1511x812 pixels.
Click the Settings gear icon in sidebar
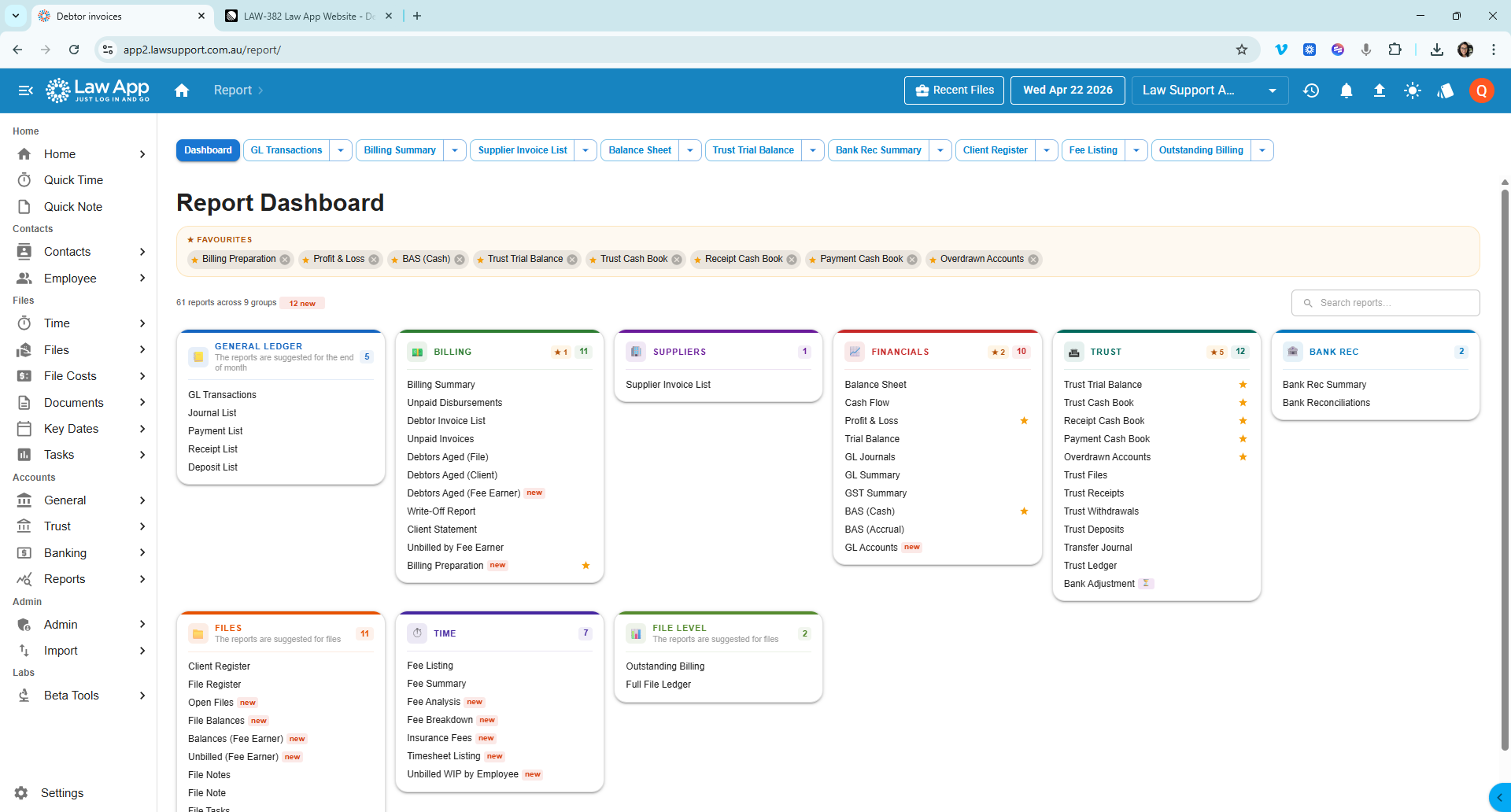click(21, 793)
